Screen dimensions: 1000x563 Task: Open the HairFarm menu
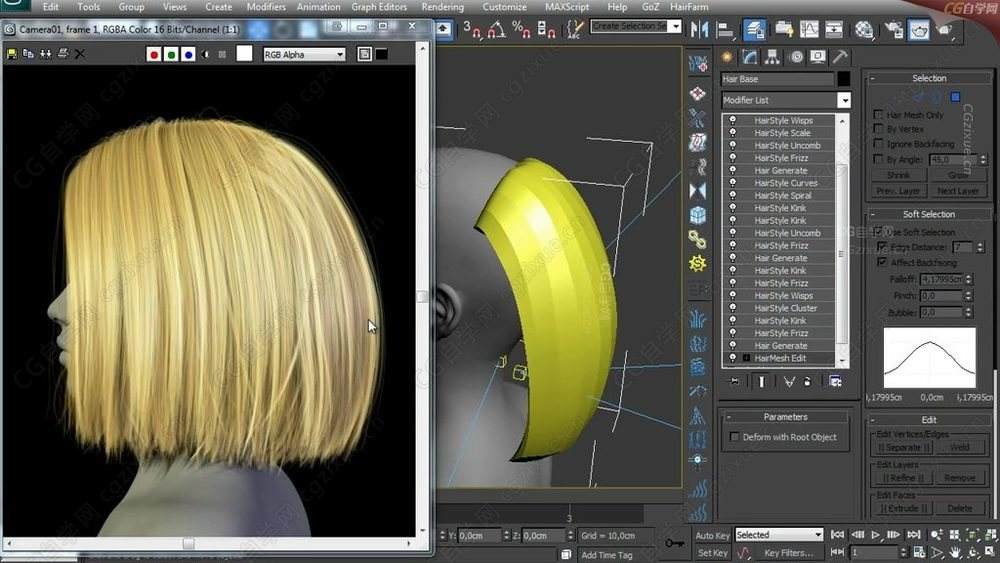(689, 7)
